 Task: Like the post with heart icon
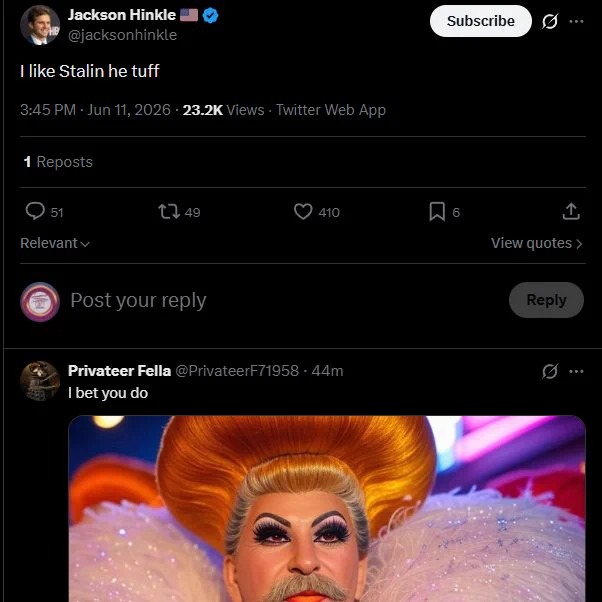[x=303, y=212]
